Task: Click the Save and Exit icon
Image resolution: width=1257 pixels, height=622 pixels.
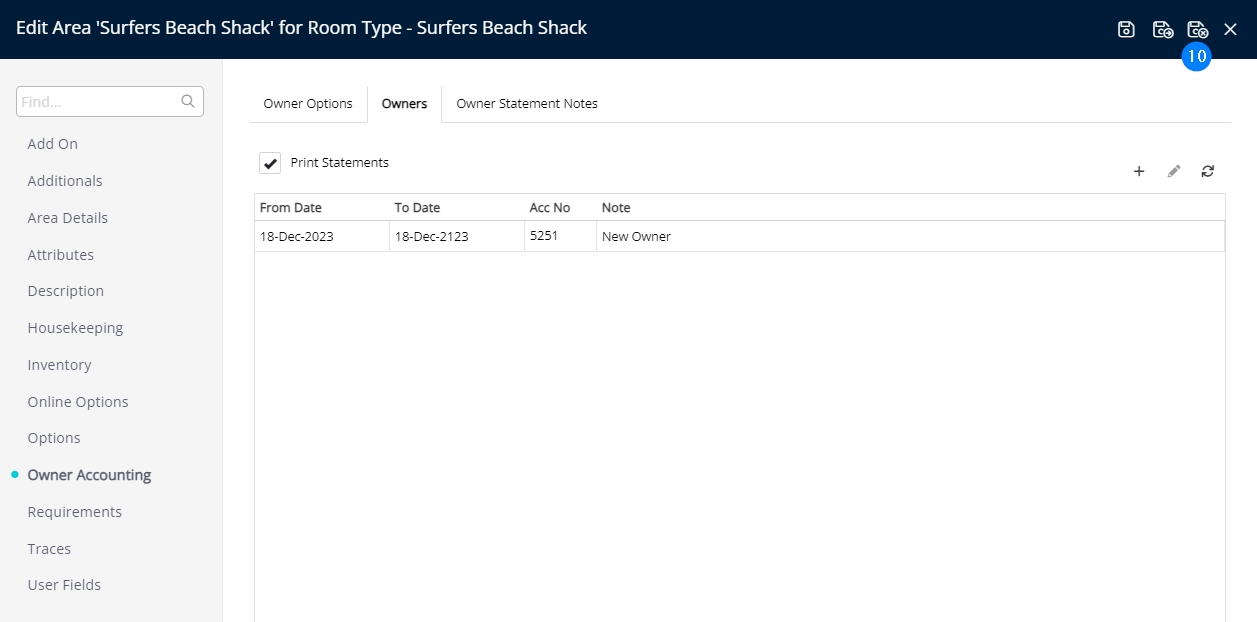Action: tap(1197, 29)
